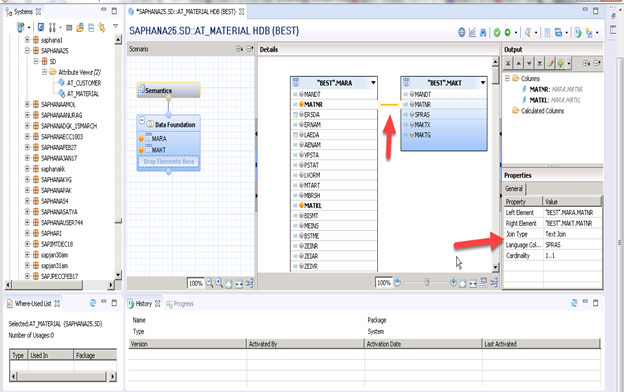Click zoom out magnifier in Scenario pane
The width and height of the screenshot is (624, 392).
pyautogui.click(x=209, y=283)
